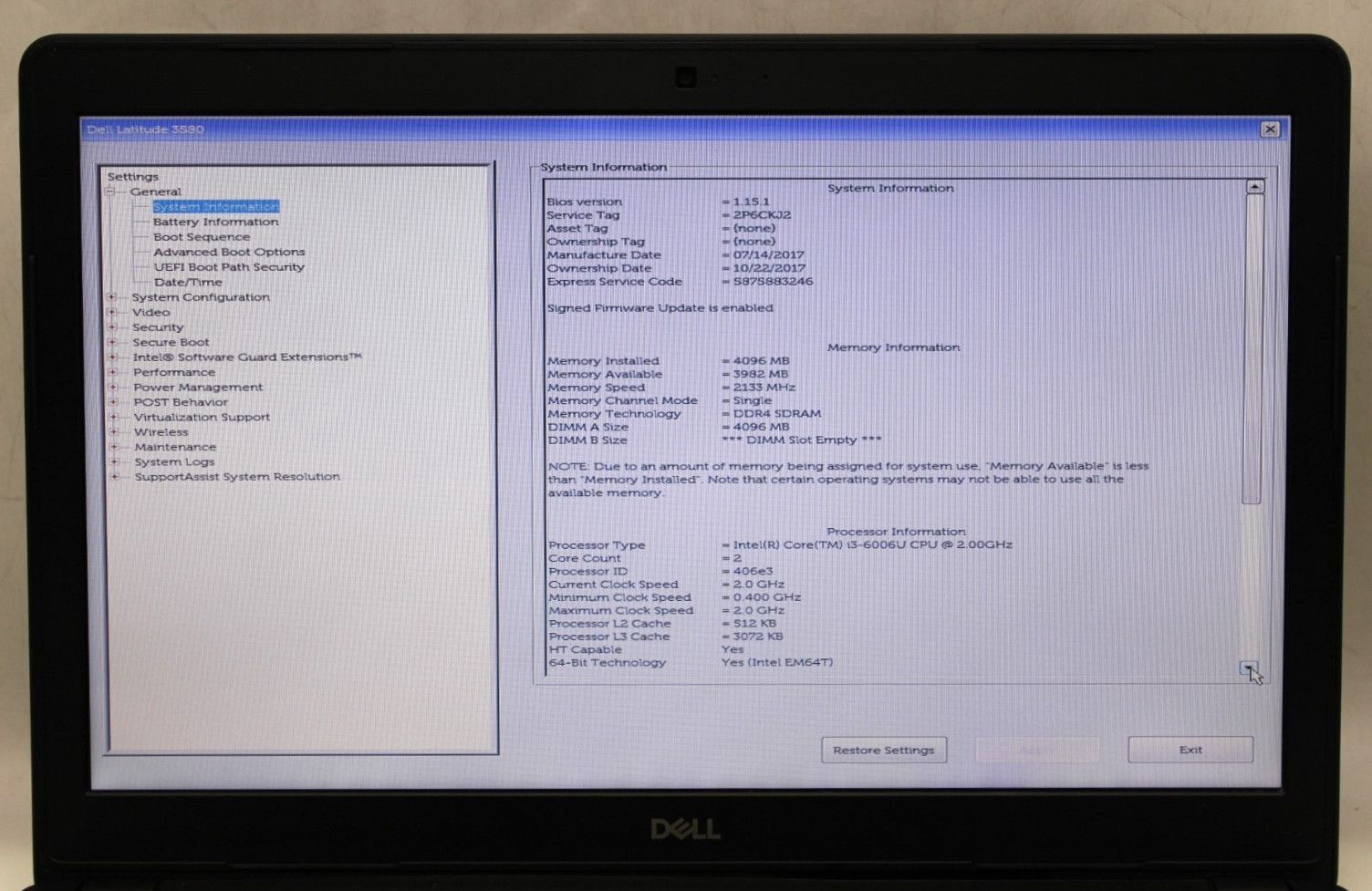
Task: Expand the Performance node
Action: point(112,372)
